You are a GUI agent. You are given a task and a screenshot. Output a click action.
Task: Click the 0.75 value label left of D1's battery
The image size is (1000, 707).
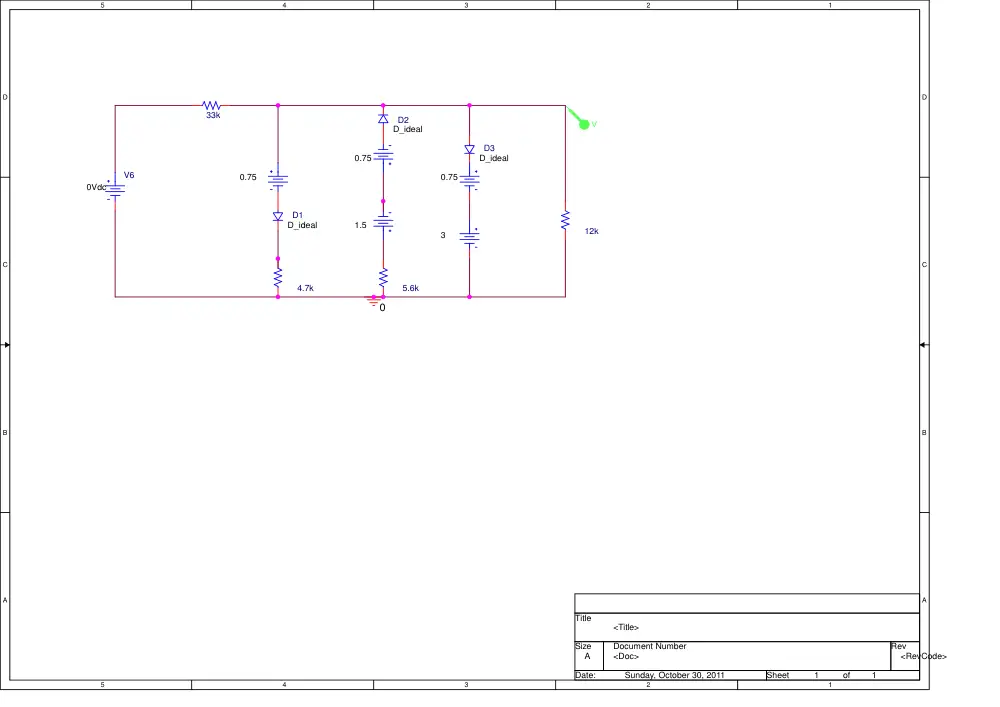tap(248, 177)
